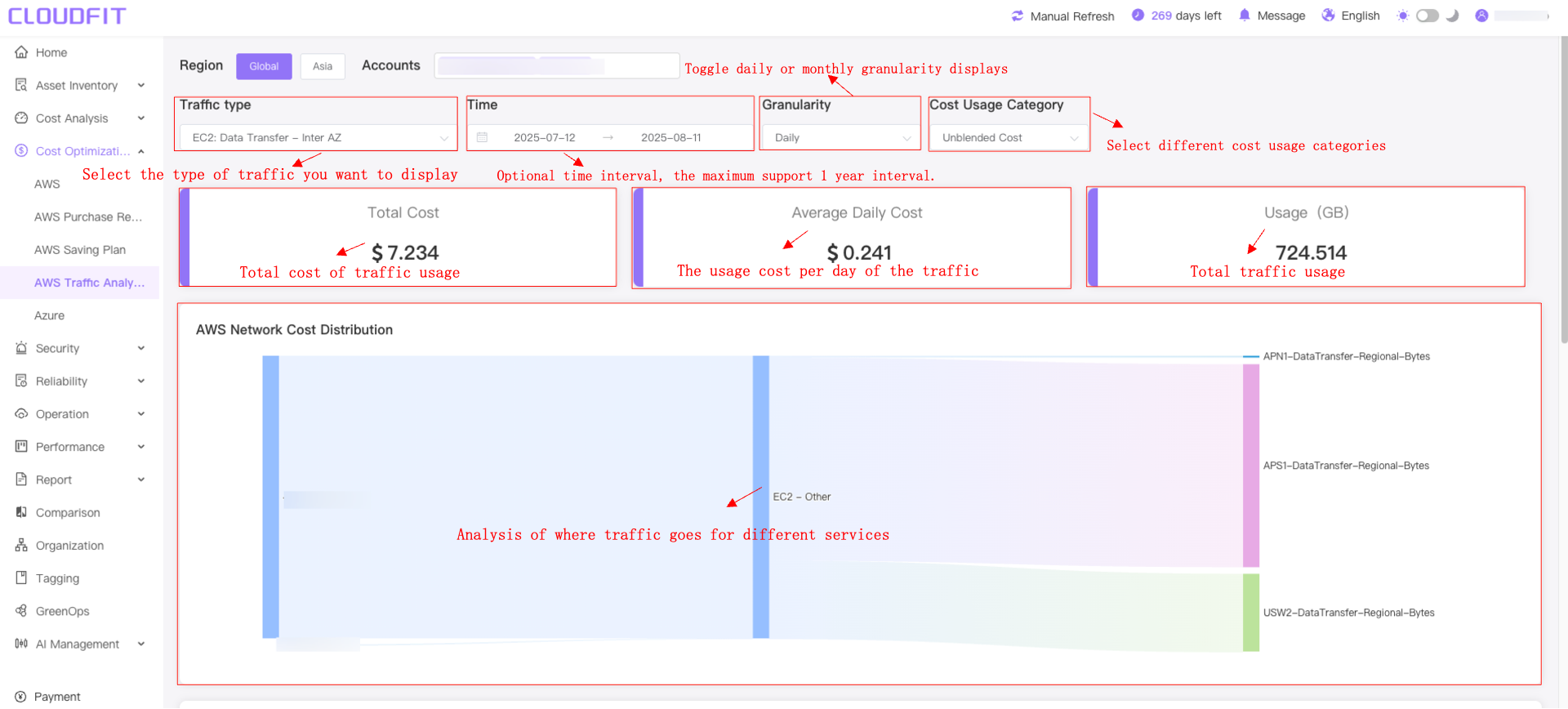Expand the Cost Analysis menu chevron
This screenshot has width=1568, height=709.
(x=141, y=118)
